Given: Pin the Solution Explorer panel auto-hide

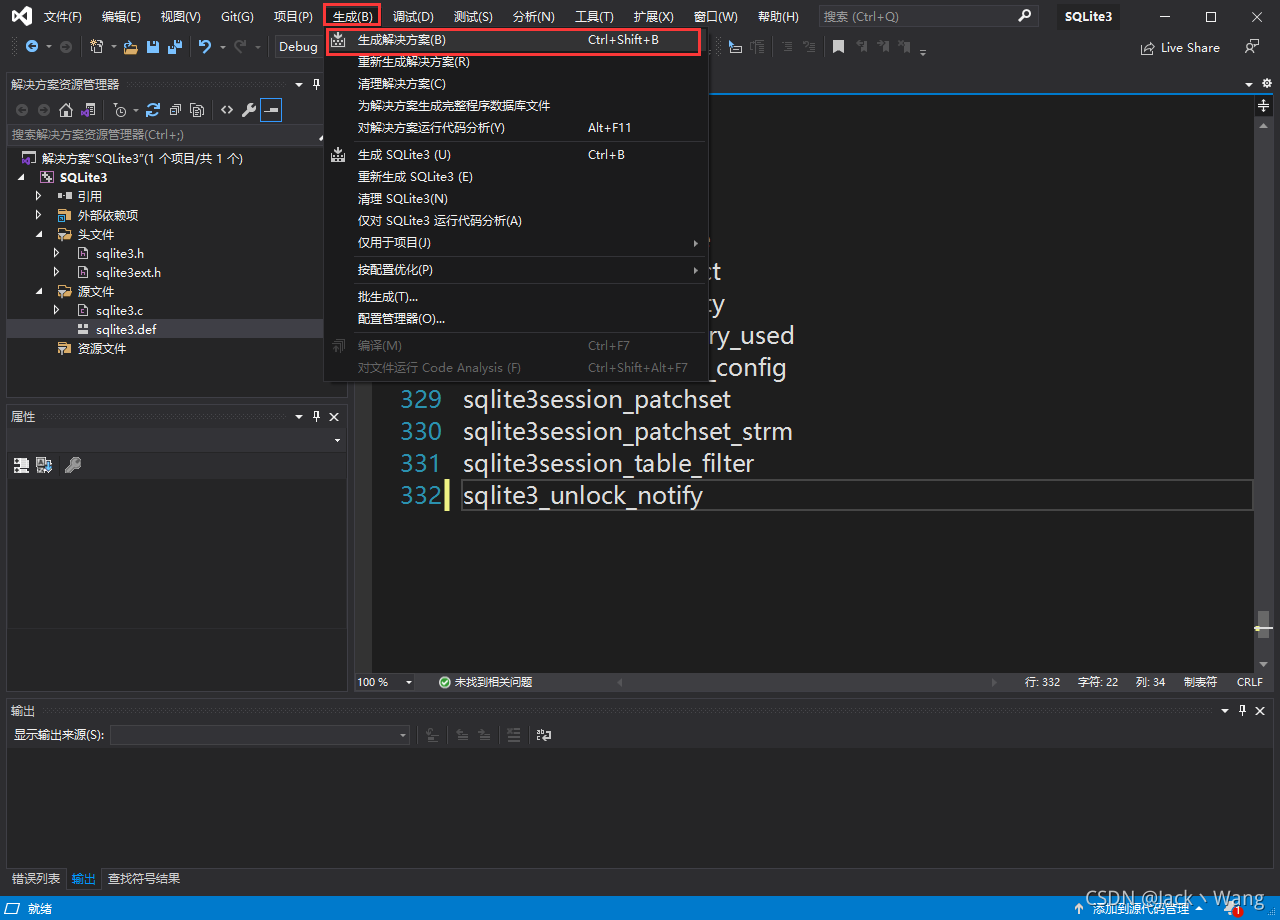Looking at the screenshot, I should pos(317,84).
